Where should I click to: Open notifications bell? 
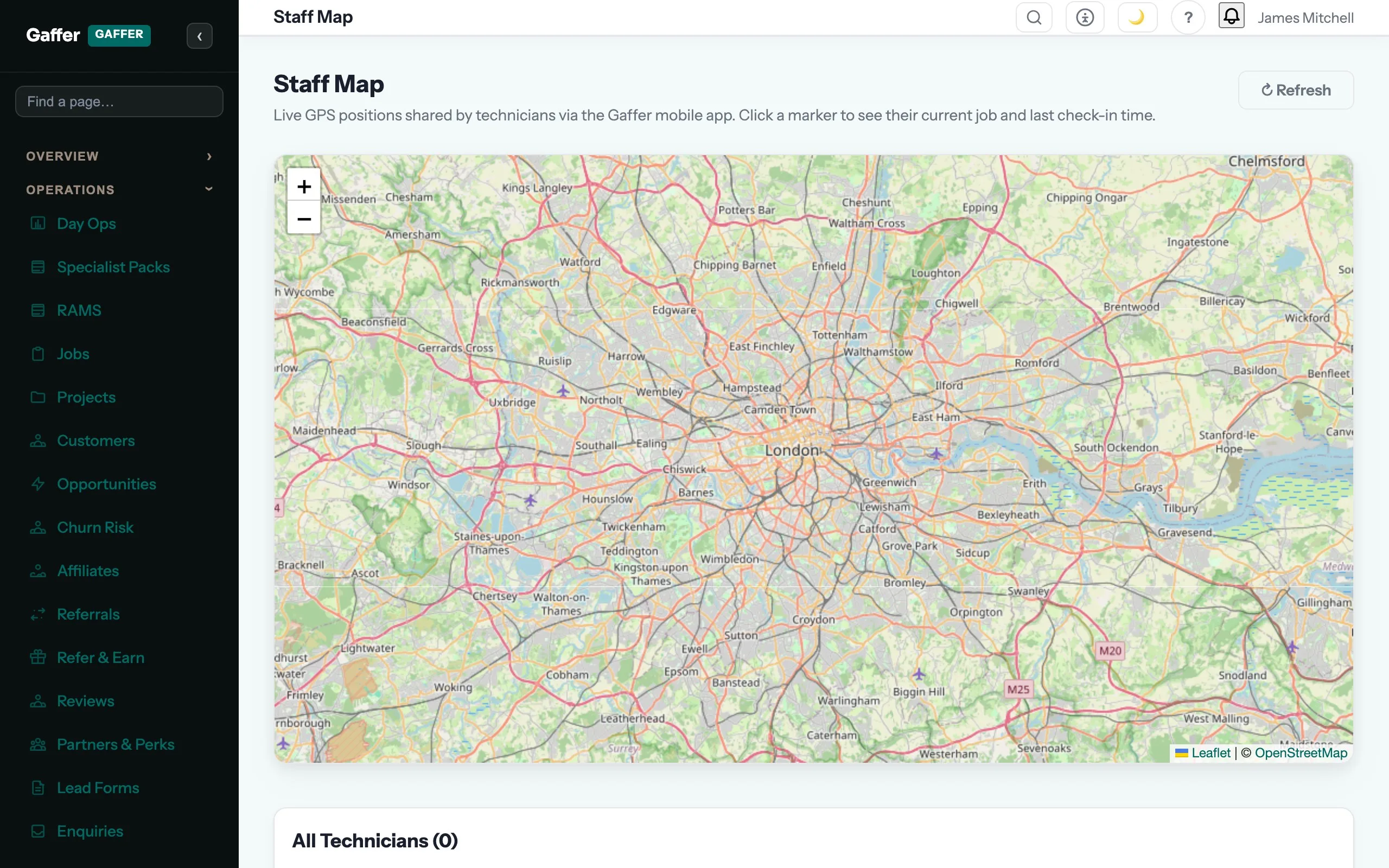[1231, 16]
